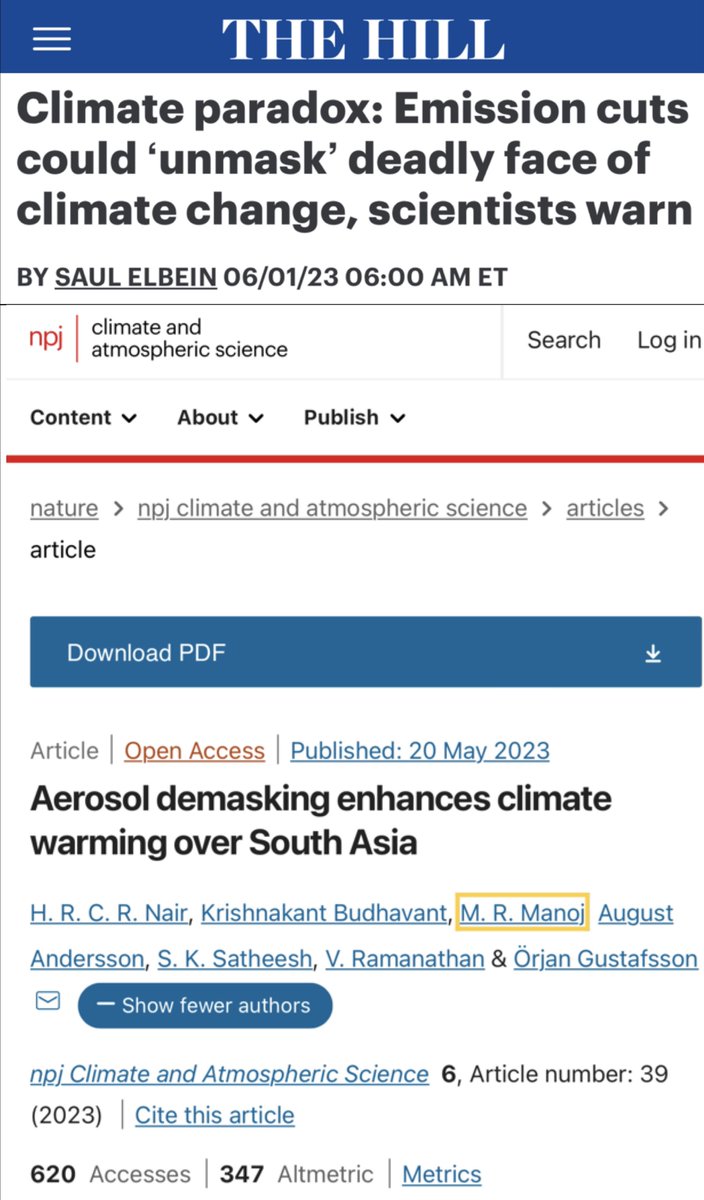This screenshot has height=1200, width=704.
Task: Expand the Content dropdown menu
Action: (84, 418)
